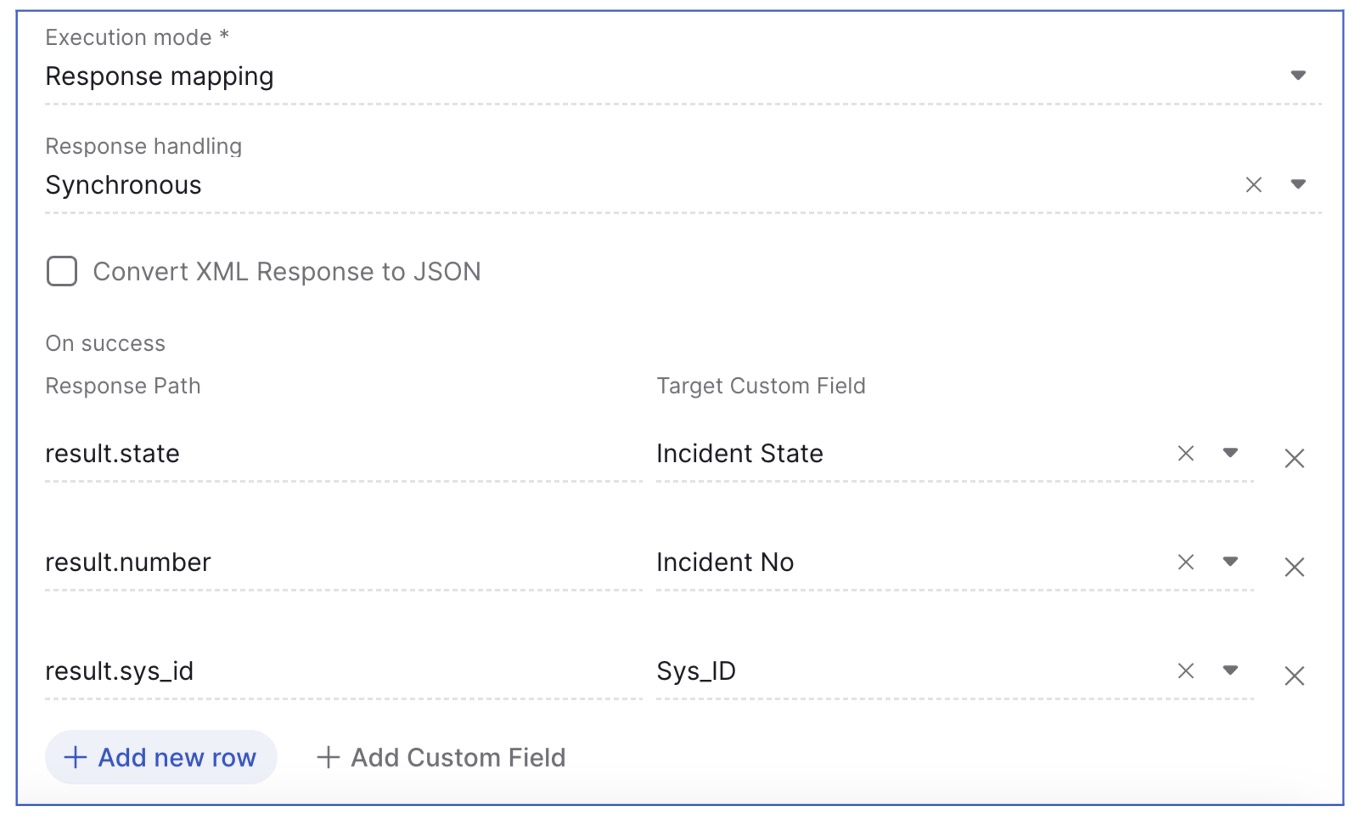The image size is (1370, 824).
Task: Open the Incident State field dropdown
Action: tap(1231, 453)
